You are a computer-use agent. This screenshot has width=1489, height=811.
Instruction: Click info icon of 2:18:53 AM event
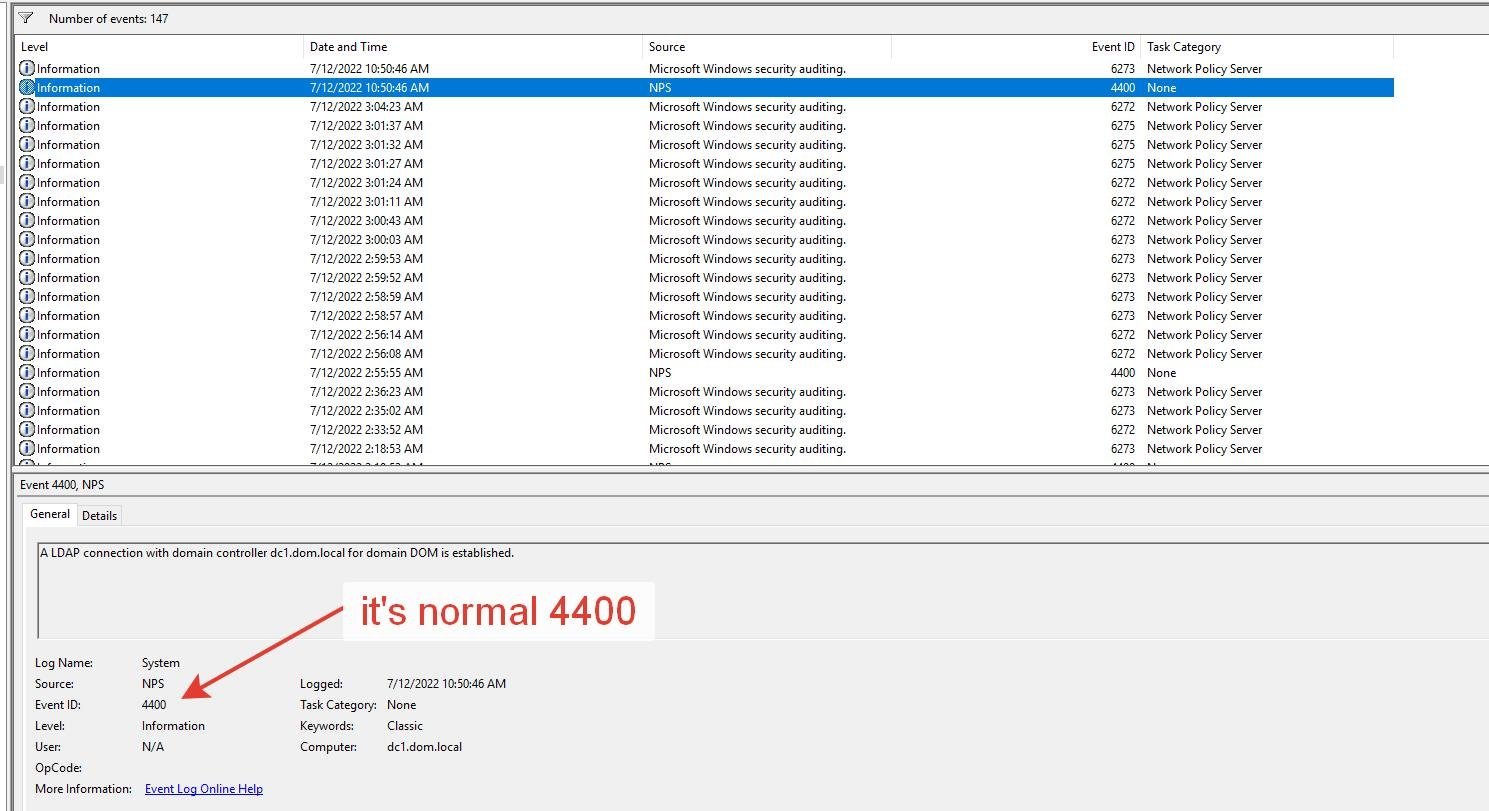click(27, 448)
